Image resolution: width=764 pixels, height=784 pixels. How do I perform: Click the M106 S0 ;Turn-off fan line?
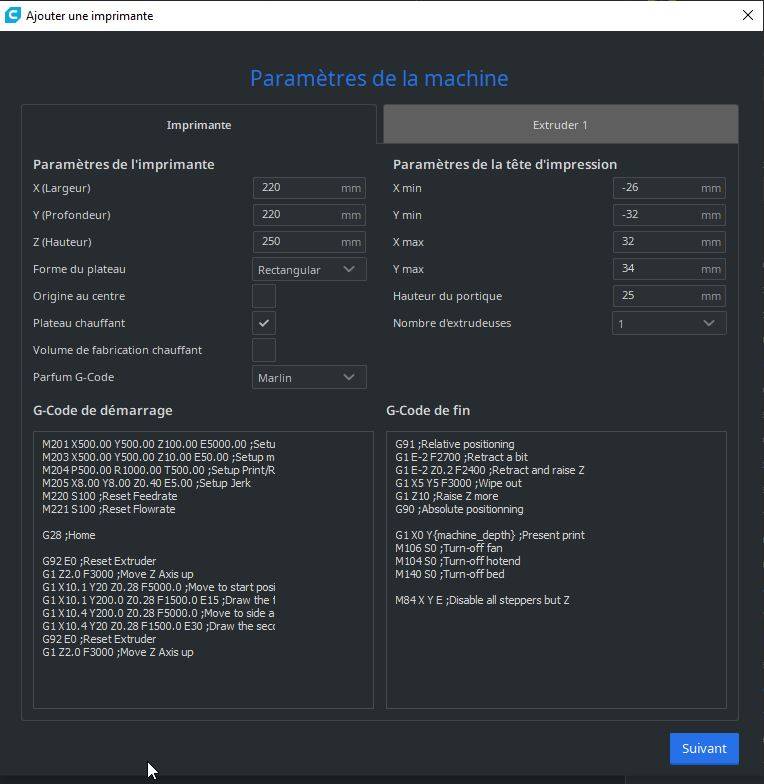448,548
